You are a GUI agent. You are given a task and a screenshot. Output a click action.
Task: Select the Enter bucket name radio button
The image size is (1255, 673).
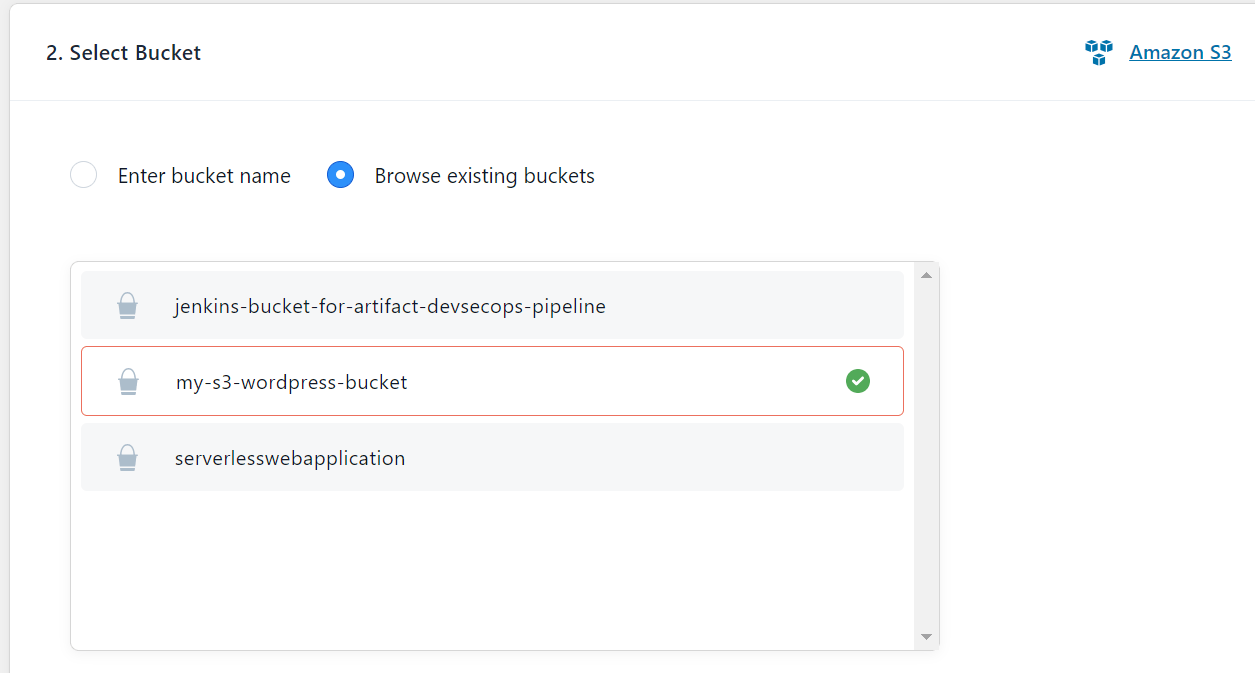pyautogui.click(x=83, y=174)
